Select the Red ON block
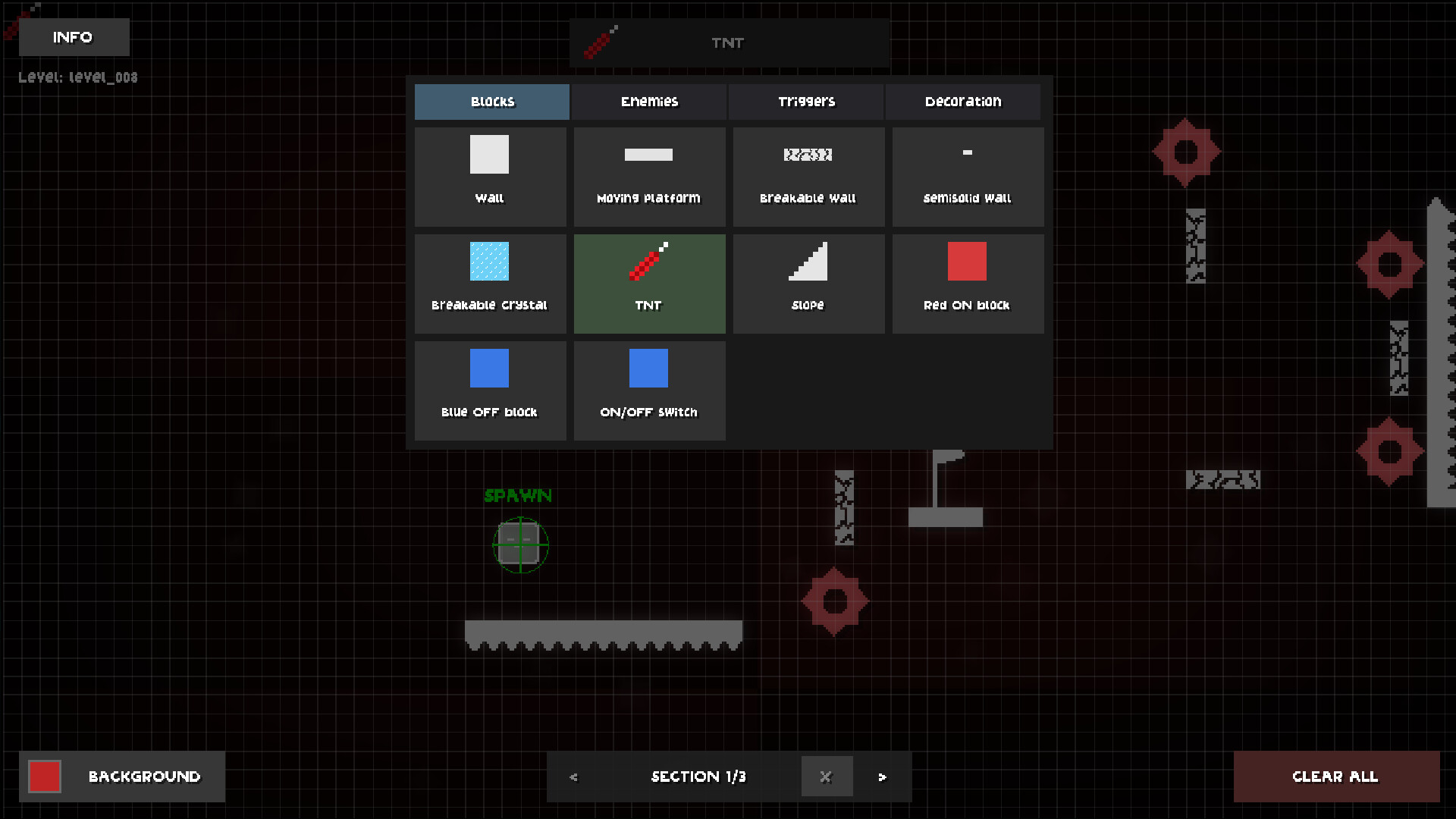The image size is (1456, 819). pos(968,284)
